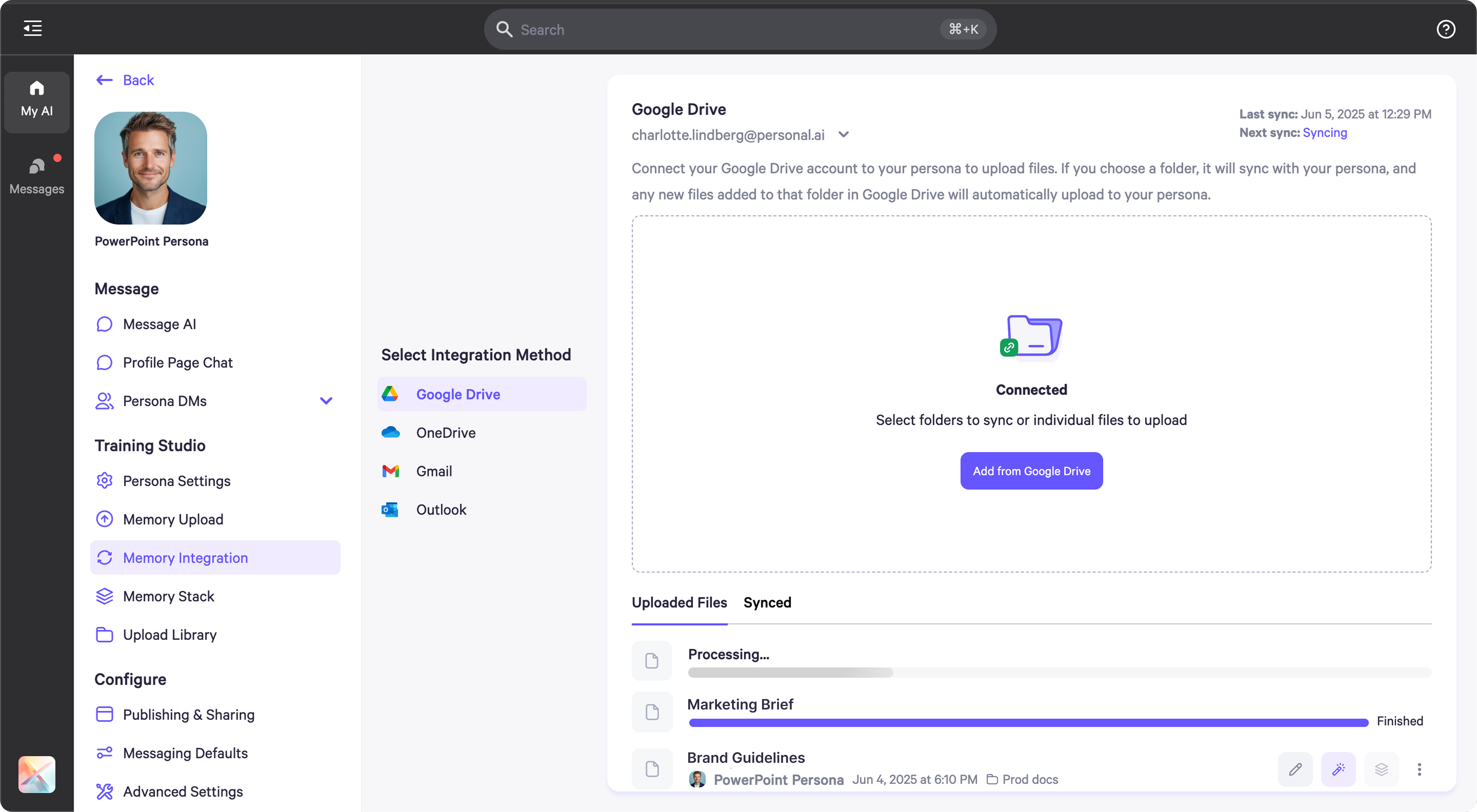Select Google Drive as integration method
This screenshot has height=812, width=1477.
click(457, 394)
